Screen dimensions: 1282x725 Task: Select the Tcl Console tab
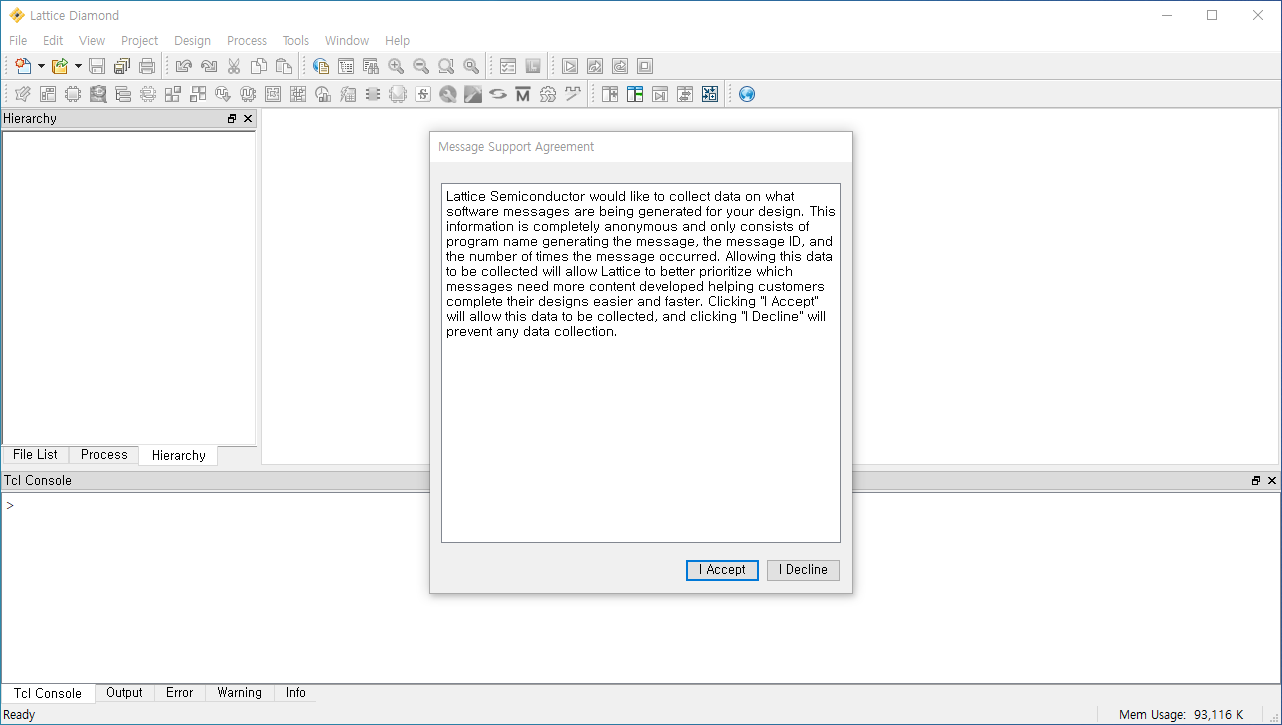pyautogui.click(x=48, y=693)
